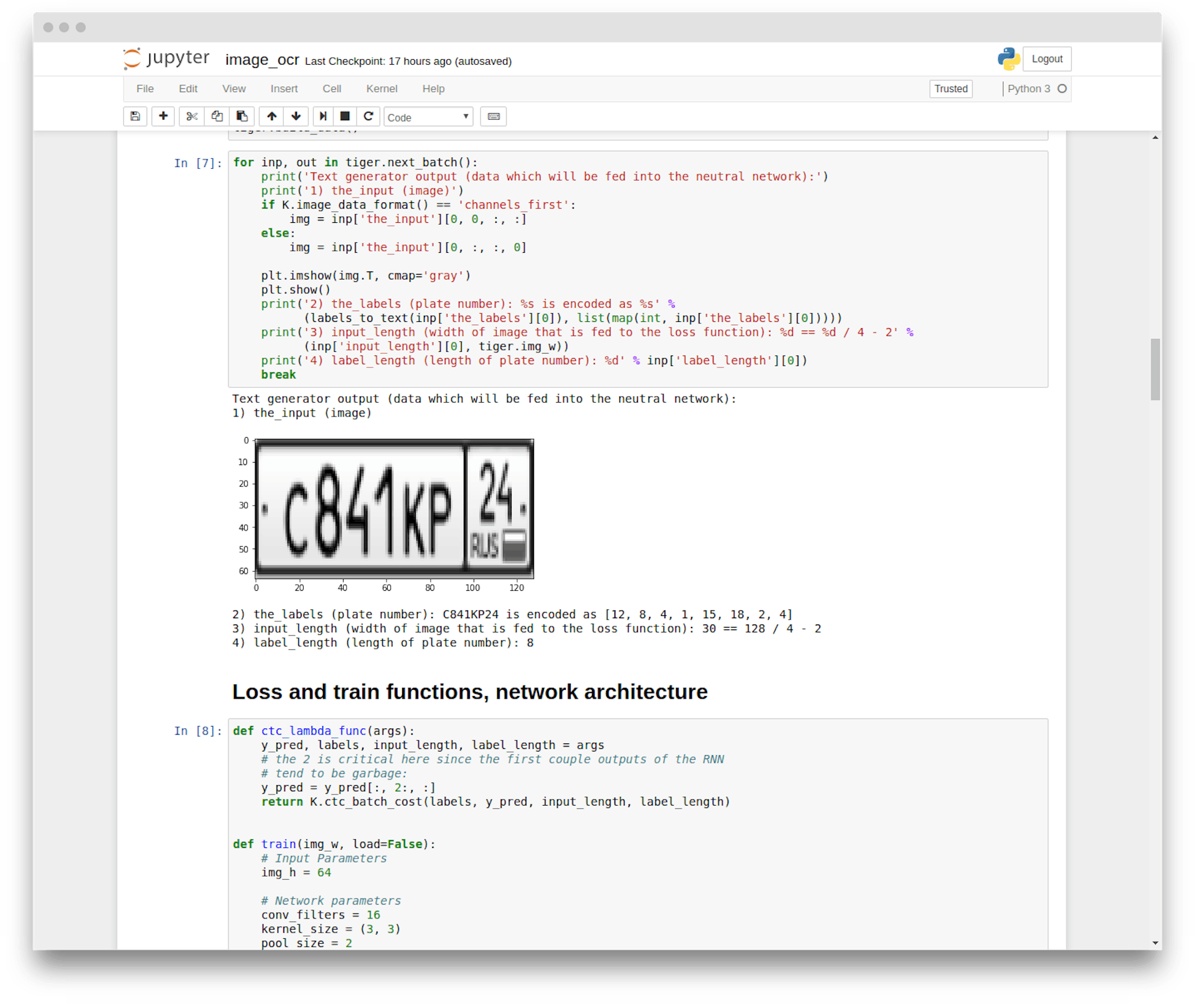Click the Python kernel status circle
The width and height of the screenshot is (1195, 1008).
(x=1061, y=88)
